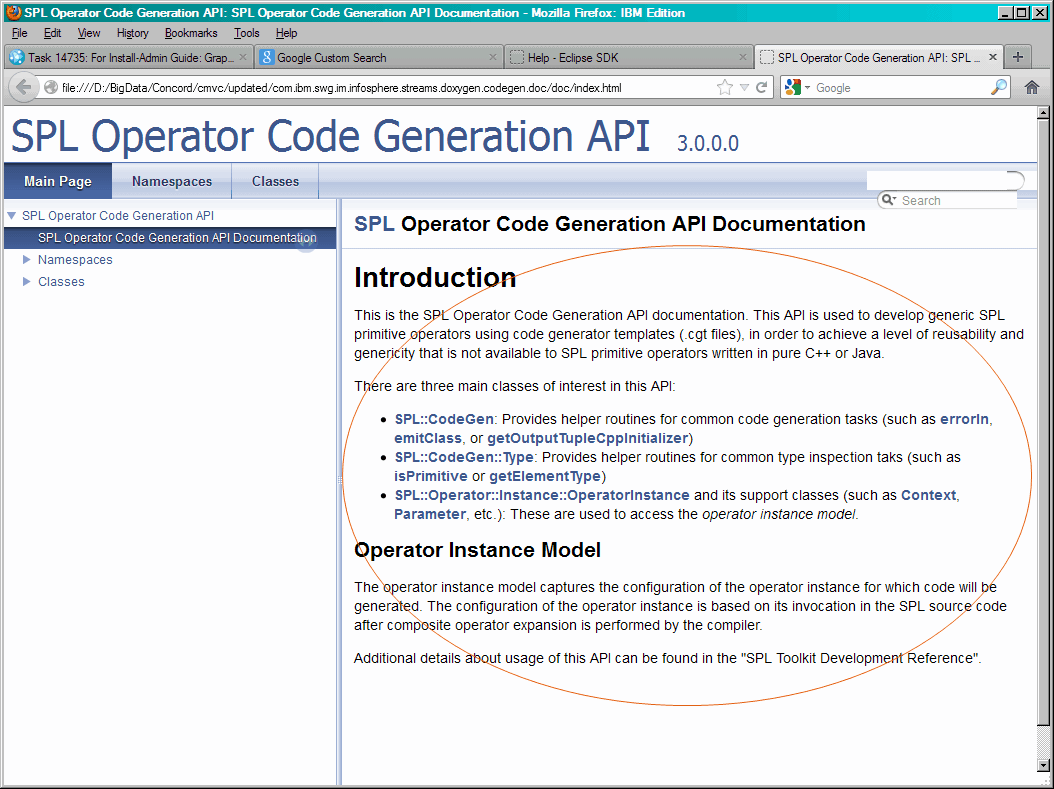
Task: Close the Google Custom Search tab
Action: click(x=493, y=57)
